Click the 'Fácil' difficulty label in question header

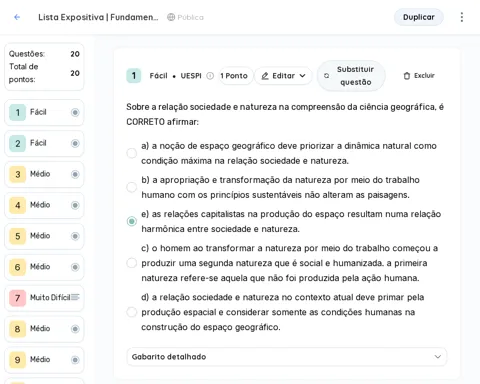click(158, 76)
